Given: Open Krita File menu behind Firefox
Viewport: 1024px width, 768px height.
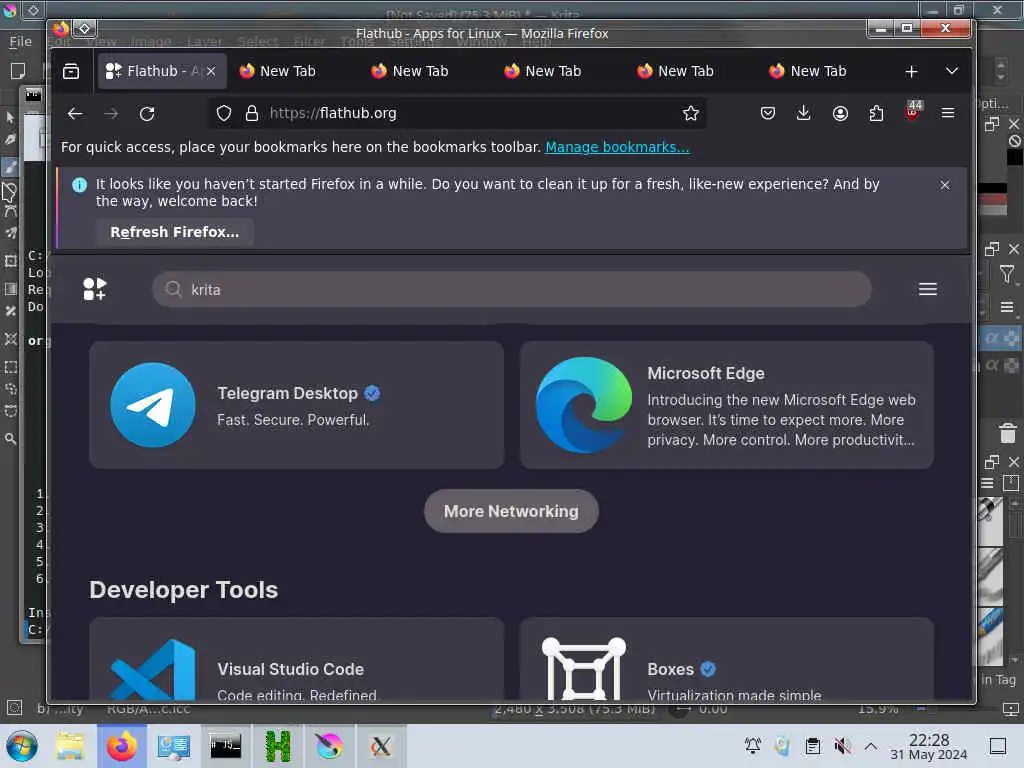Looking at the screenshot, I should tap(20, 42).
